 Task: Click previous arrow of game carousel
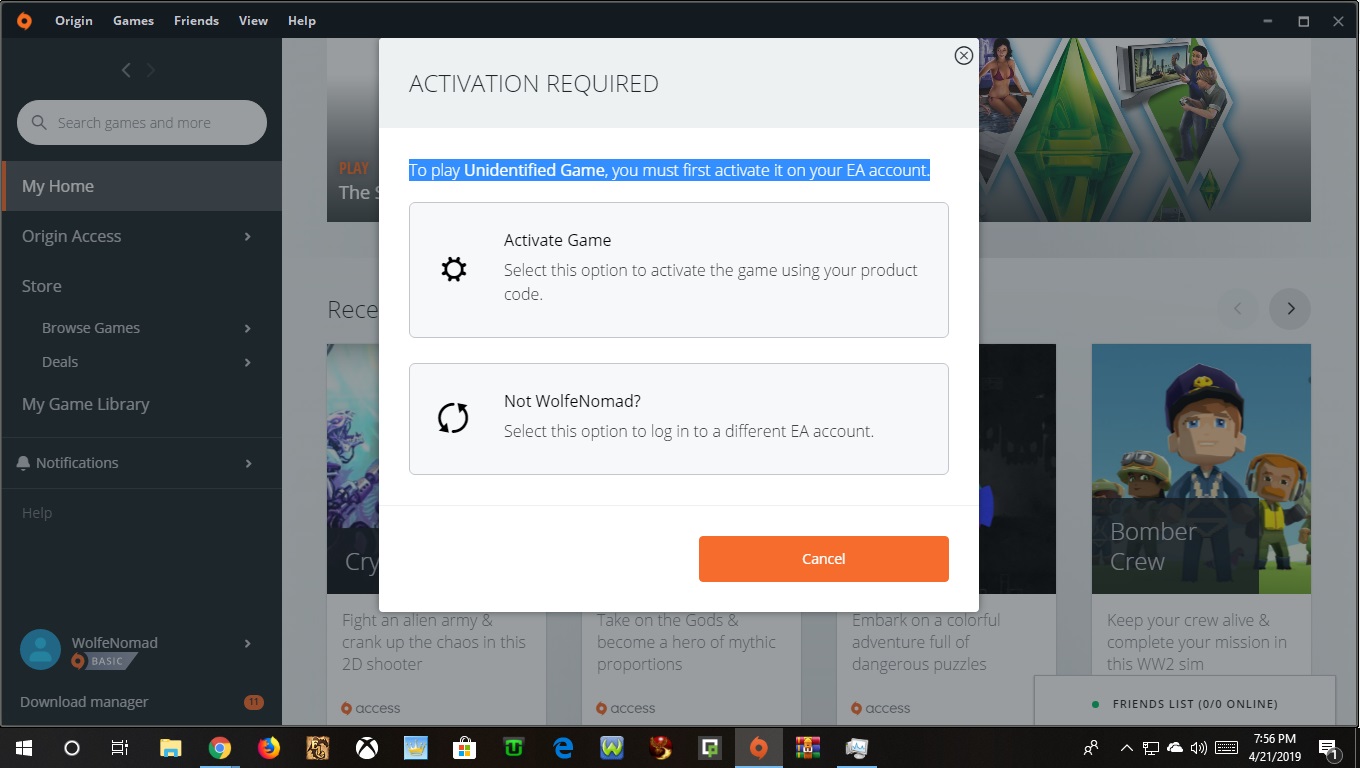click(1238, 308)
